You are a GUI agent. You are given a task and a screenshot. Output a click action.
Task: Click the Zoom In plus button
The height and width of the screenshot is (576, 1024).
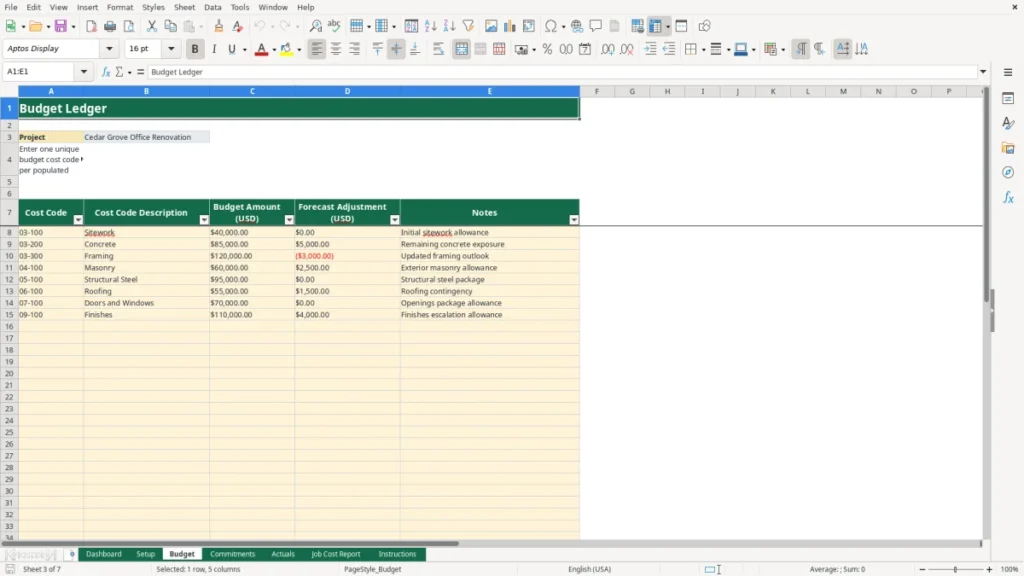pos(989,569)
